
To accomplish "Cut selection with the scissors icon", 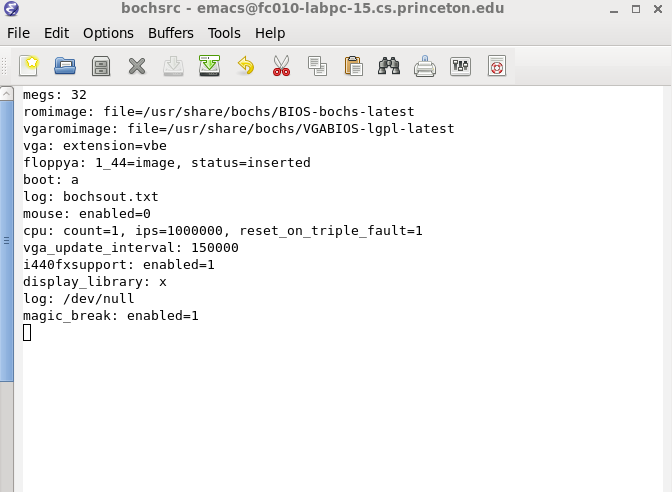I will [x=281, y=66].
